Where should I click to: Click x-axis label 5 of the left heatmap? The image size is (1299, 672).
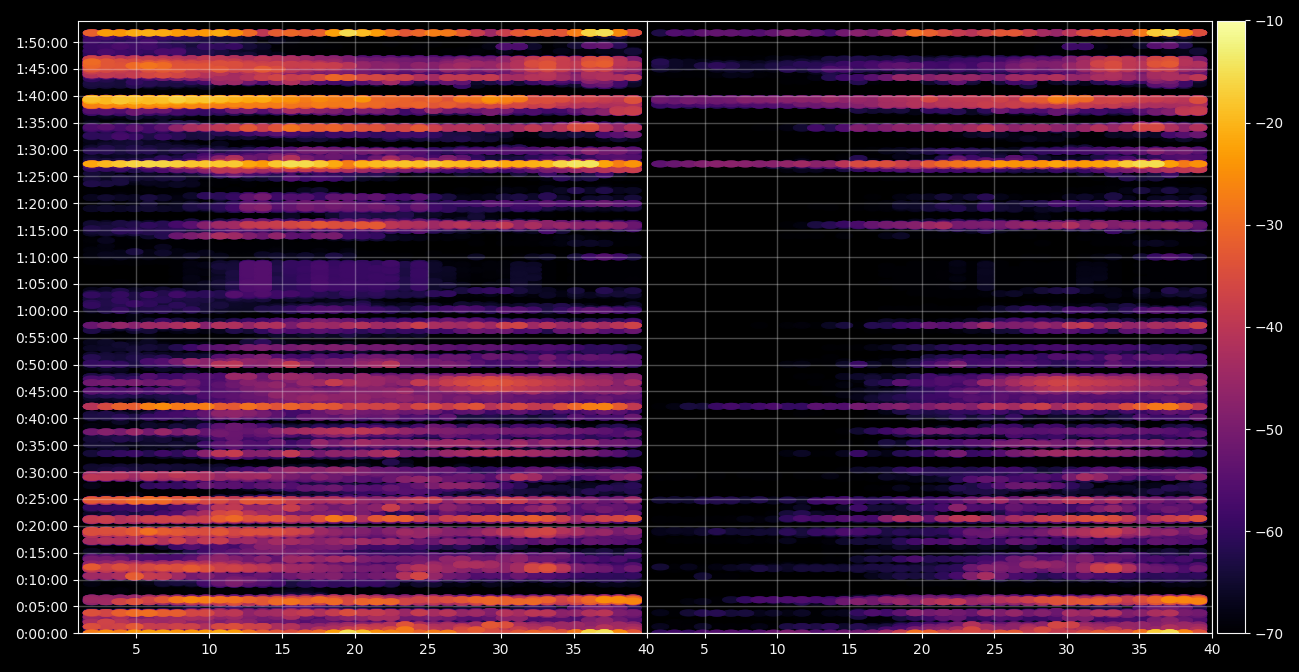pos(136,649)
